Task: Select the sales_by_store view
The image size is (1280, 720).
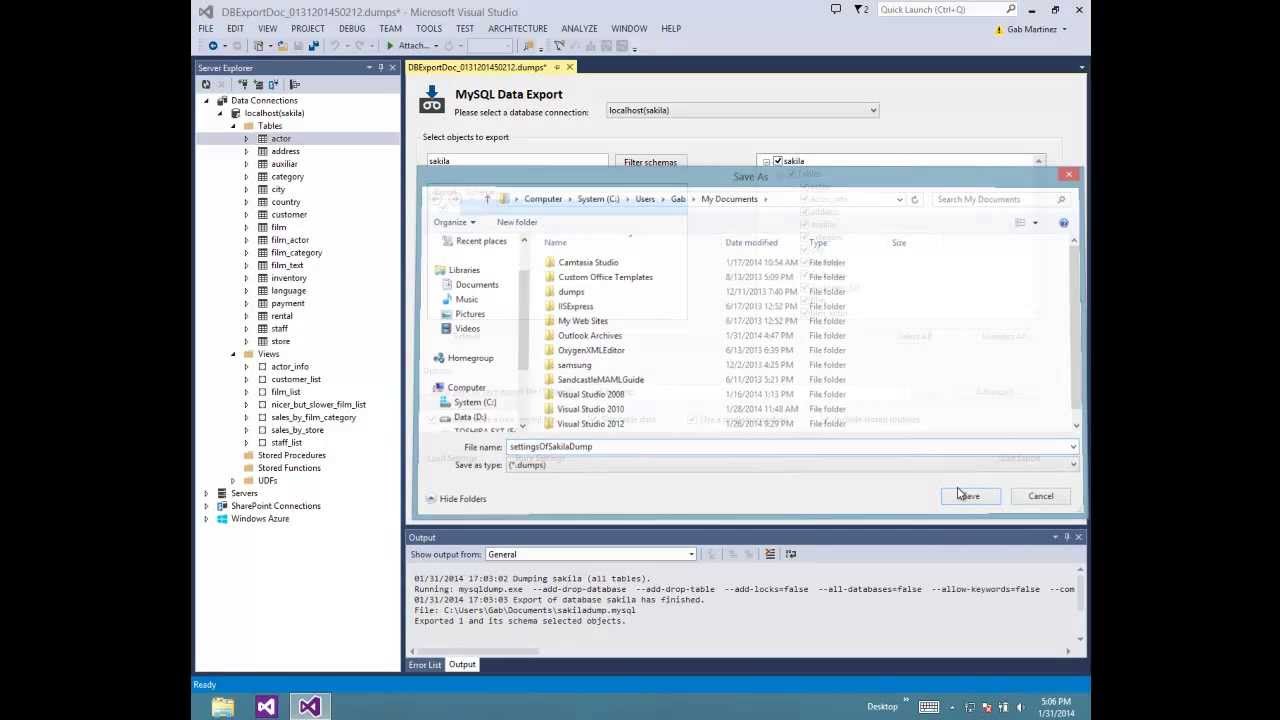Action: click(x=297, y=430)
